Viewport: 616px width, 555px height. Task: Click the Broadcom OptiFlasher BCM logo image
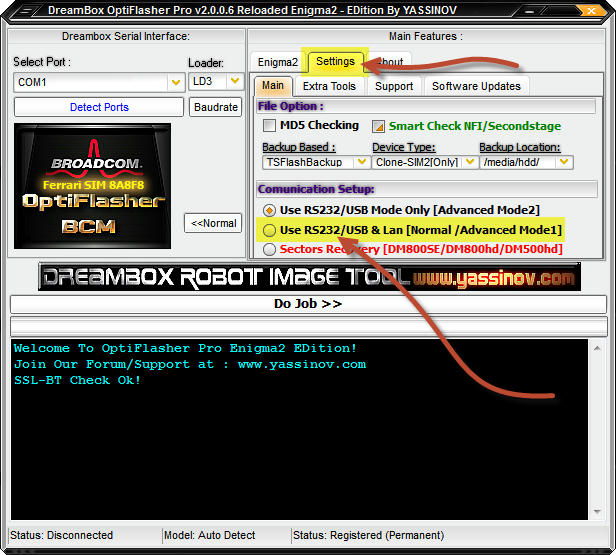[92, 186]
